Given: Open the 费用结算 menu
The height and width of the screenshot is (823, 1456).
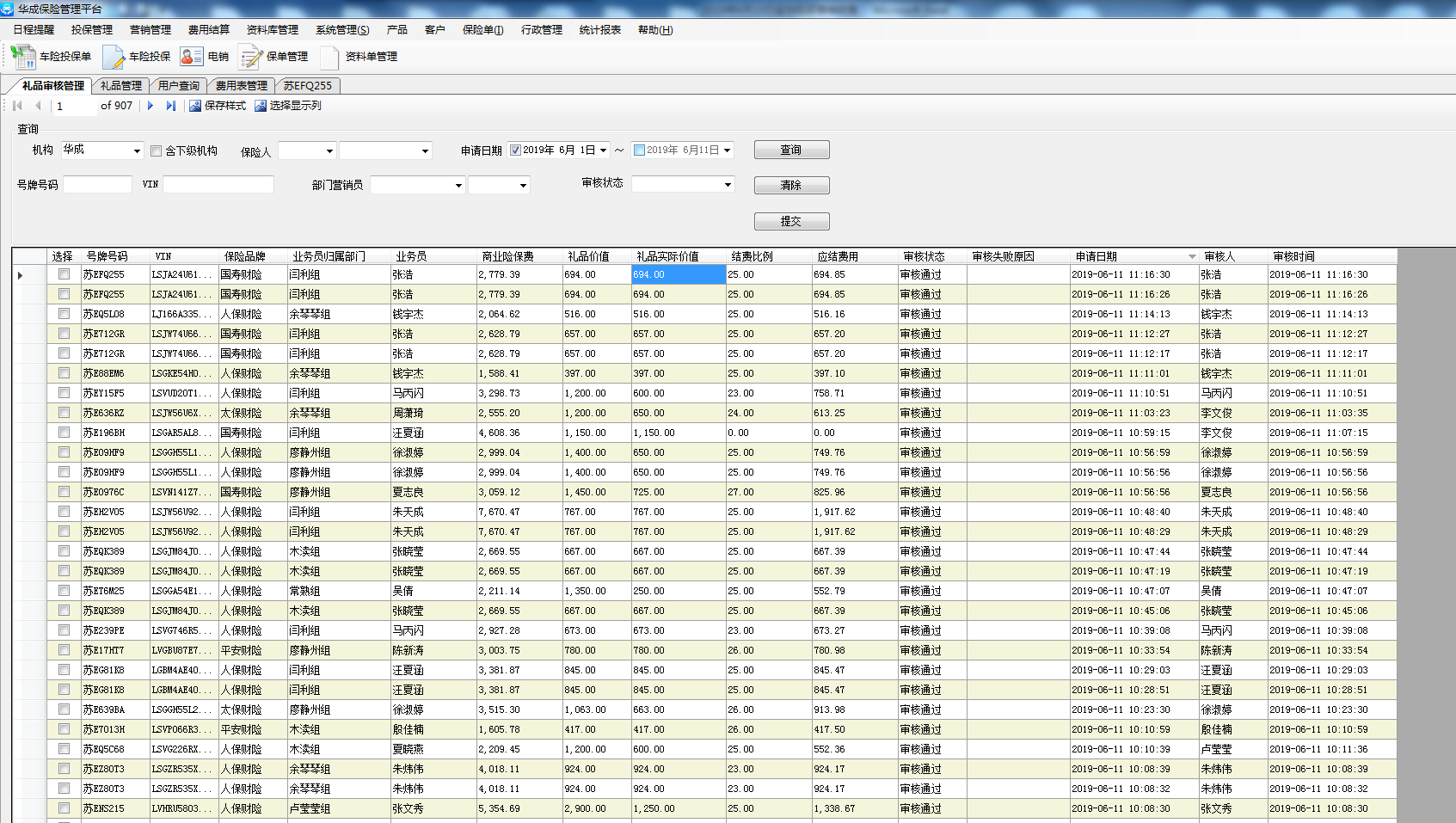Looking at the screenshot, I should (x=208, y=30).
